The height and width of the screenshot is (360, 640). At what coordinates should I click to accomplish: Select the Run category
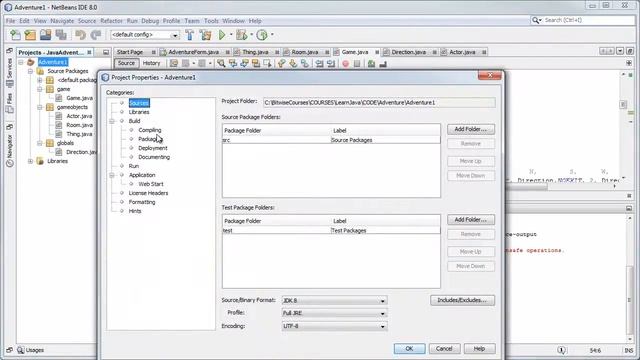tap(134, 166)
